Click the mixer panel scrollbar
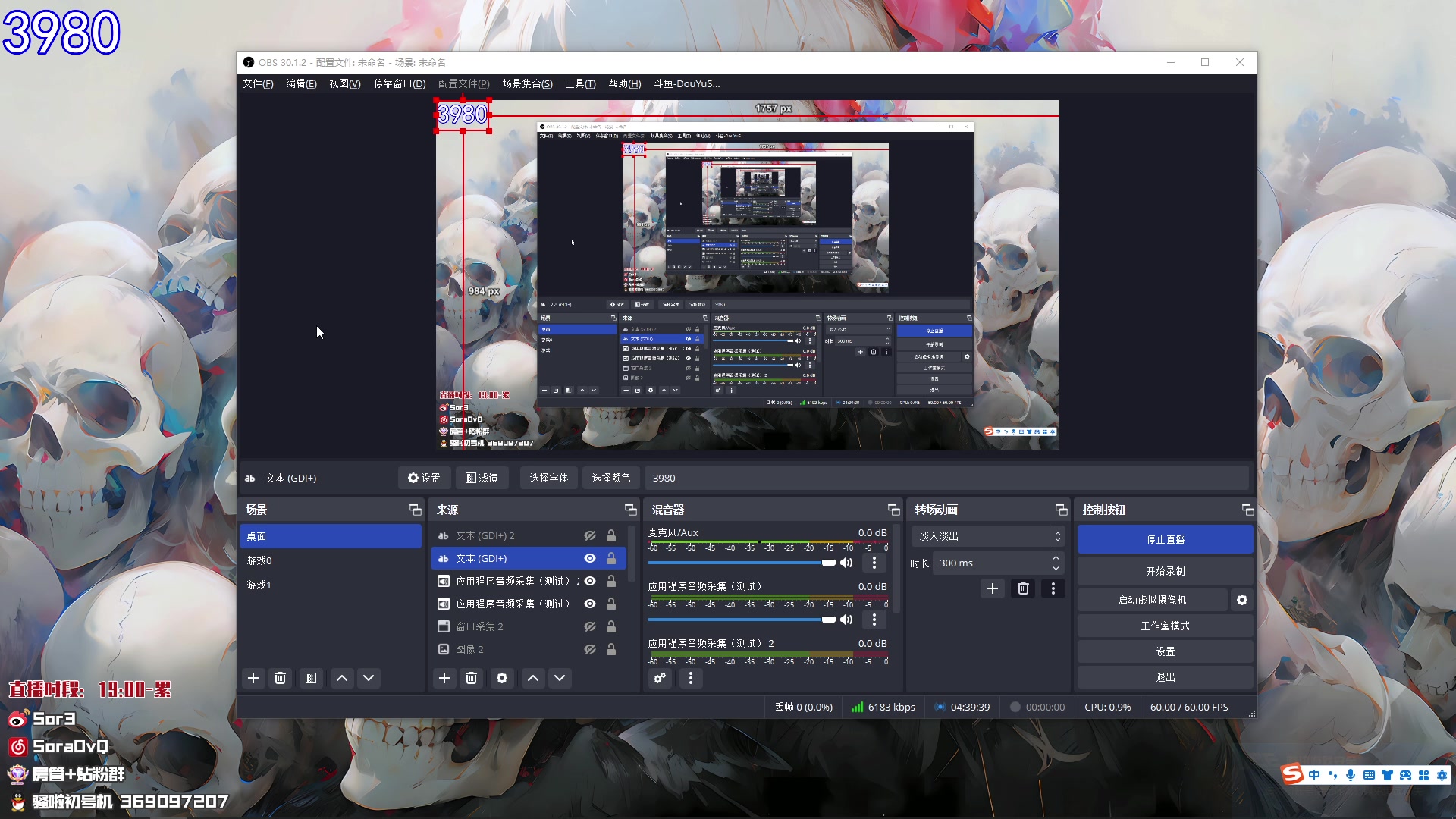 coord(896,569)
